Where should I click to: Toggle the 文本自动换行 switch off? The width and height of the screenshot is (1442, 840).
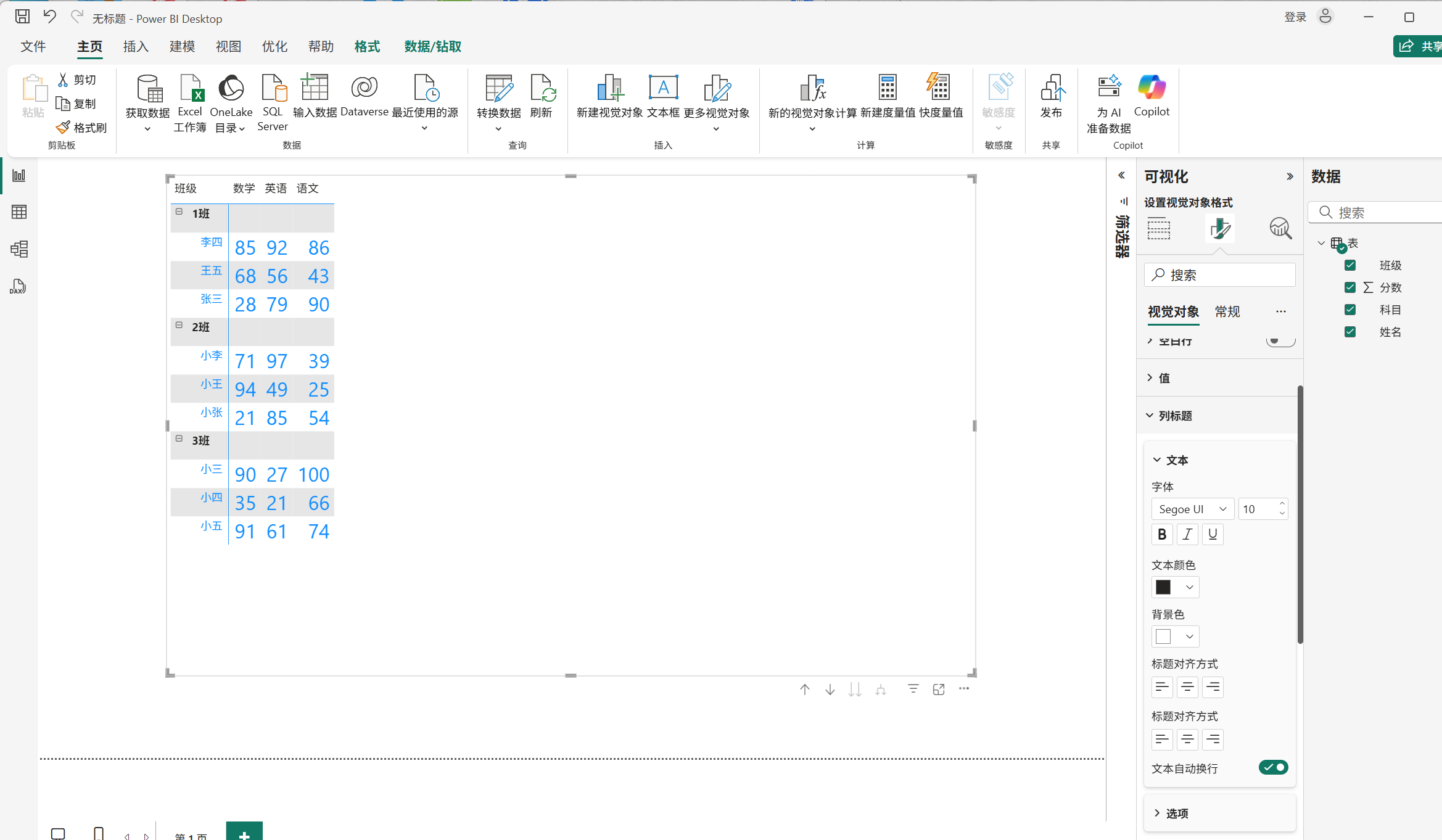tap(1273, 767)
